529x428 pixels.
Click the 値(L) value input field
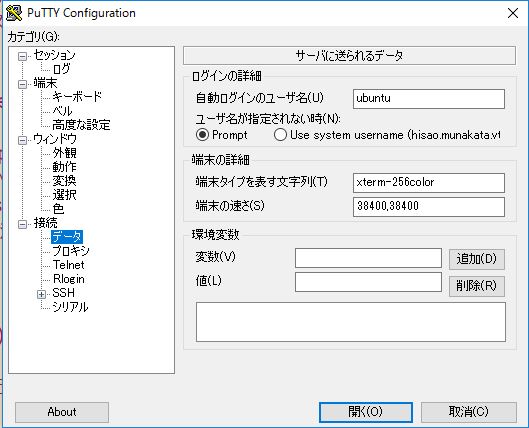click(x=368, y=282)
